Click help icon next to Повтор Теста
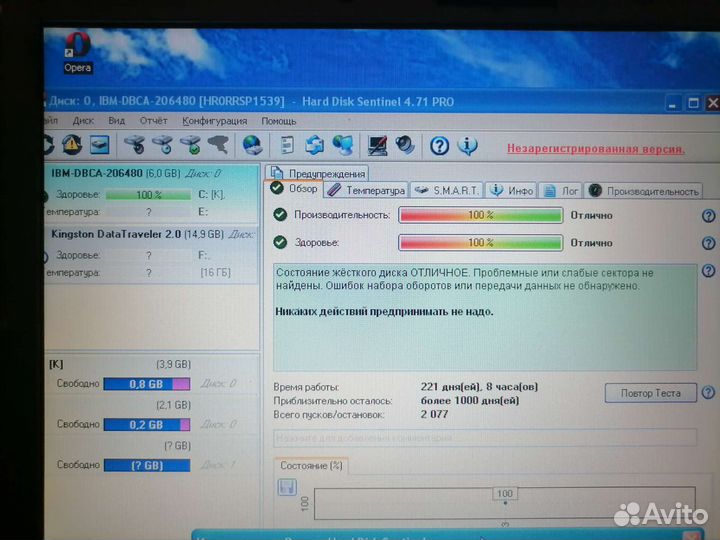The width and height of the screenshot is (720, 540). click(709, 393)
